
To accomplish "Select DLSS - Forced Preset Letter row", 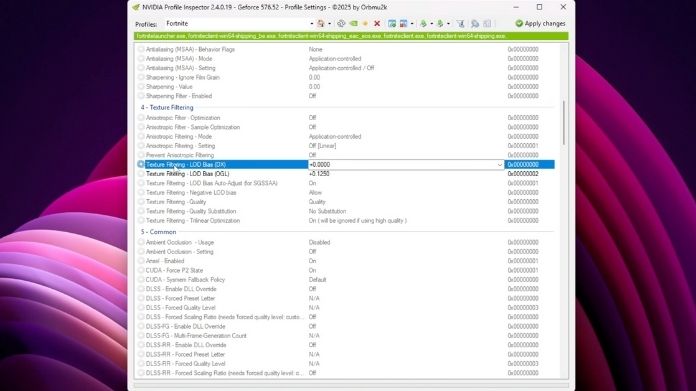I will click(x=346, y=298).
